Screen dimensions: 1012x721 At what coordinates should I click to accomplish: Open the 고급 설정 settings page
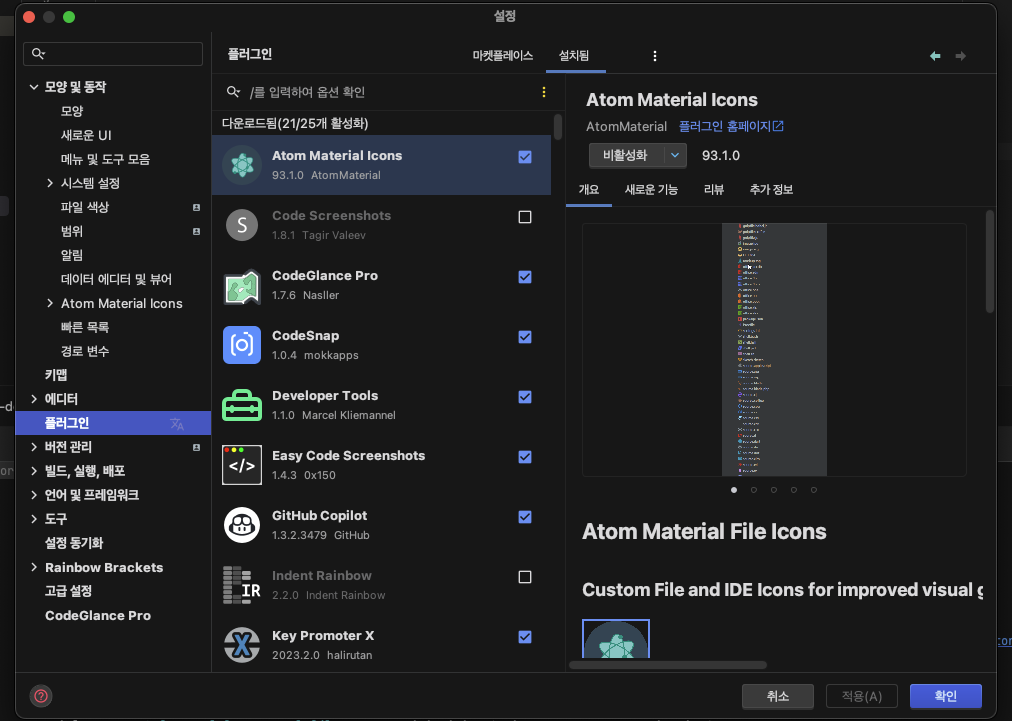click(68, 591)
